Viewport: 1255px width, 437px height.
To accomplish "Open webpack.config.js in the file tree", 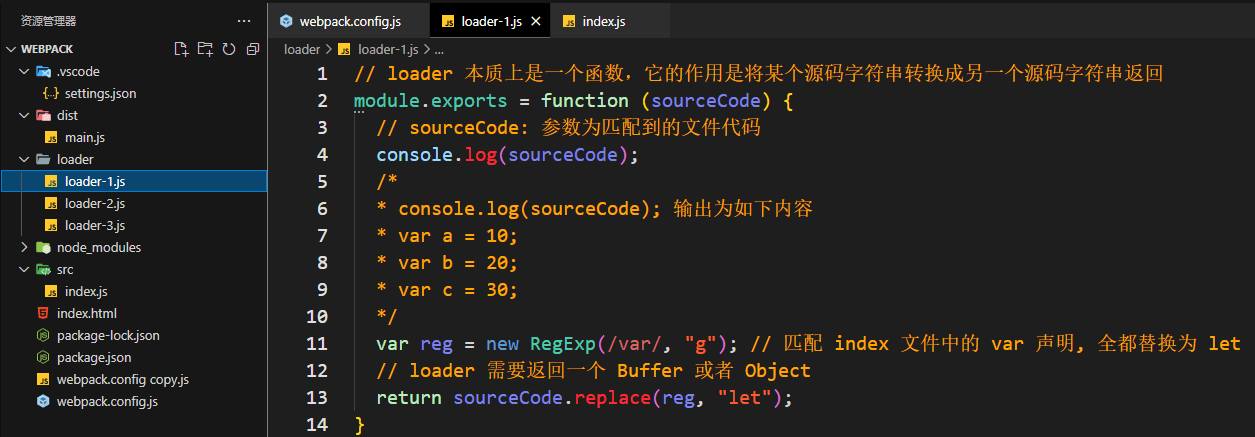I will pos(107,401).
